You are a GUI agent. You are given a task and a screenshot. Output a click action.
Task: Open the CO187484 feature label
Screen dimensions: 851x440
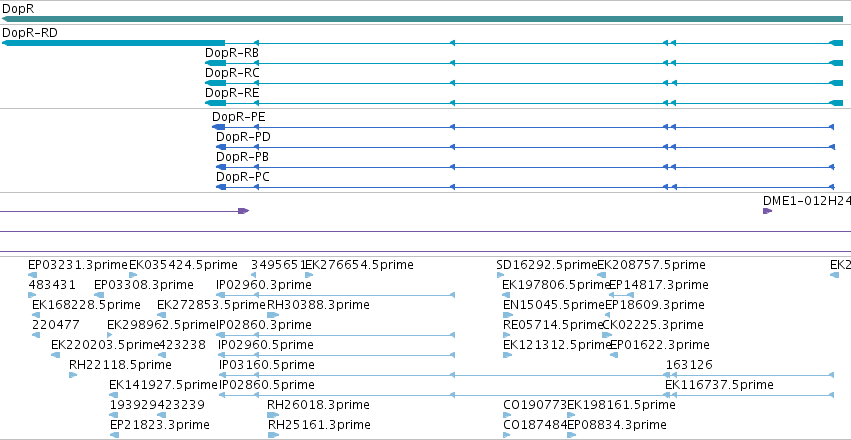point(535,425)
